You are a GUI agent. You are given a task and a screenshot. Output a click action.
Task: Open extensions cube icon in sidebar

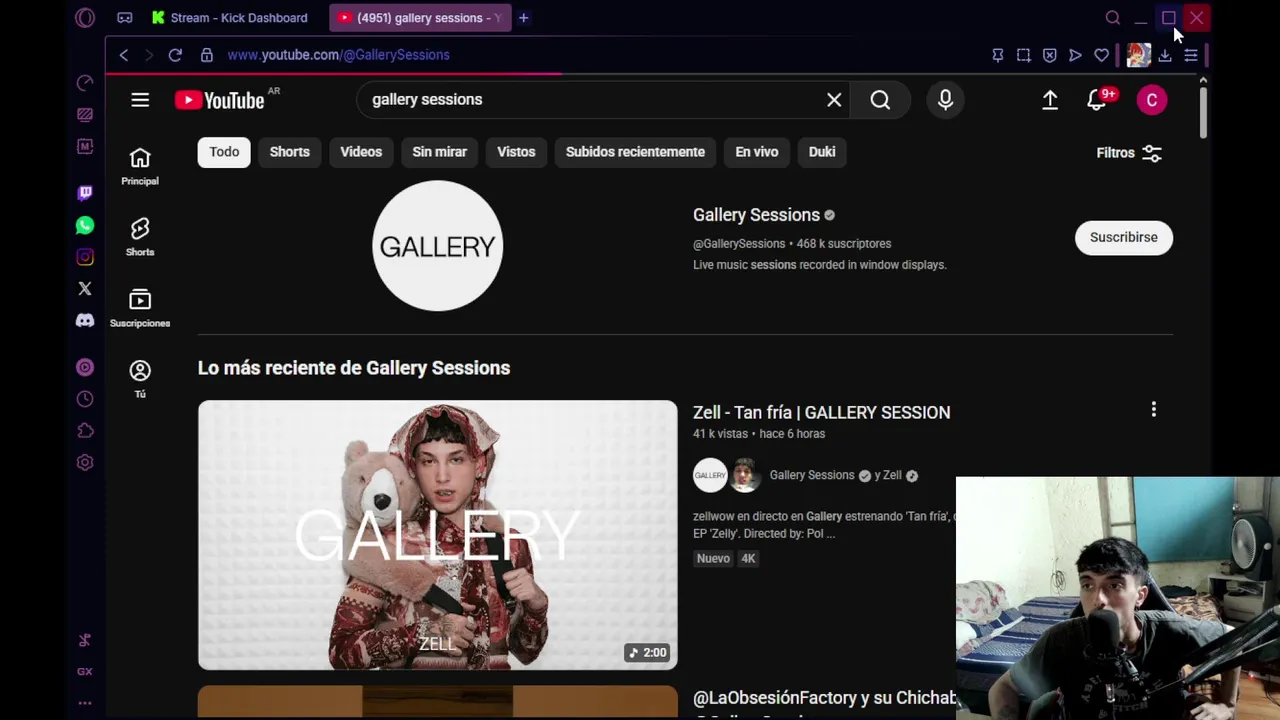click(x=85, y=431)
